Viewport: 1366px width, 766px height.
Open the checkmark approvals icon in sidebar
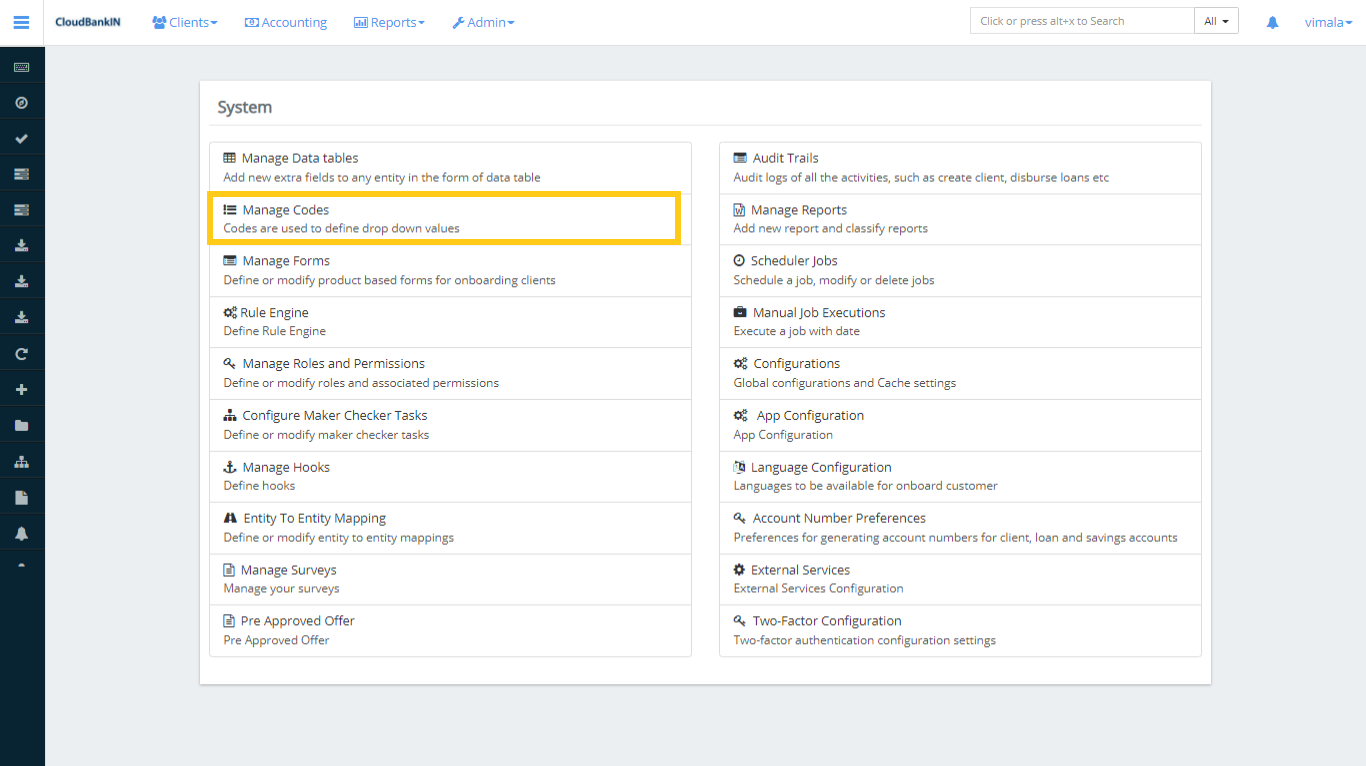(21, 137)
